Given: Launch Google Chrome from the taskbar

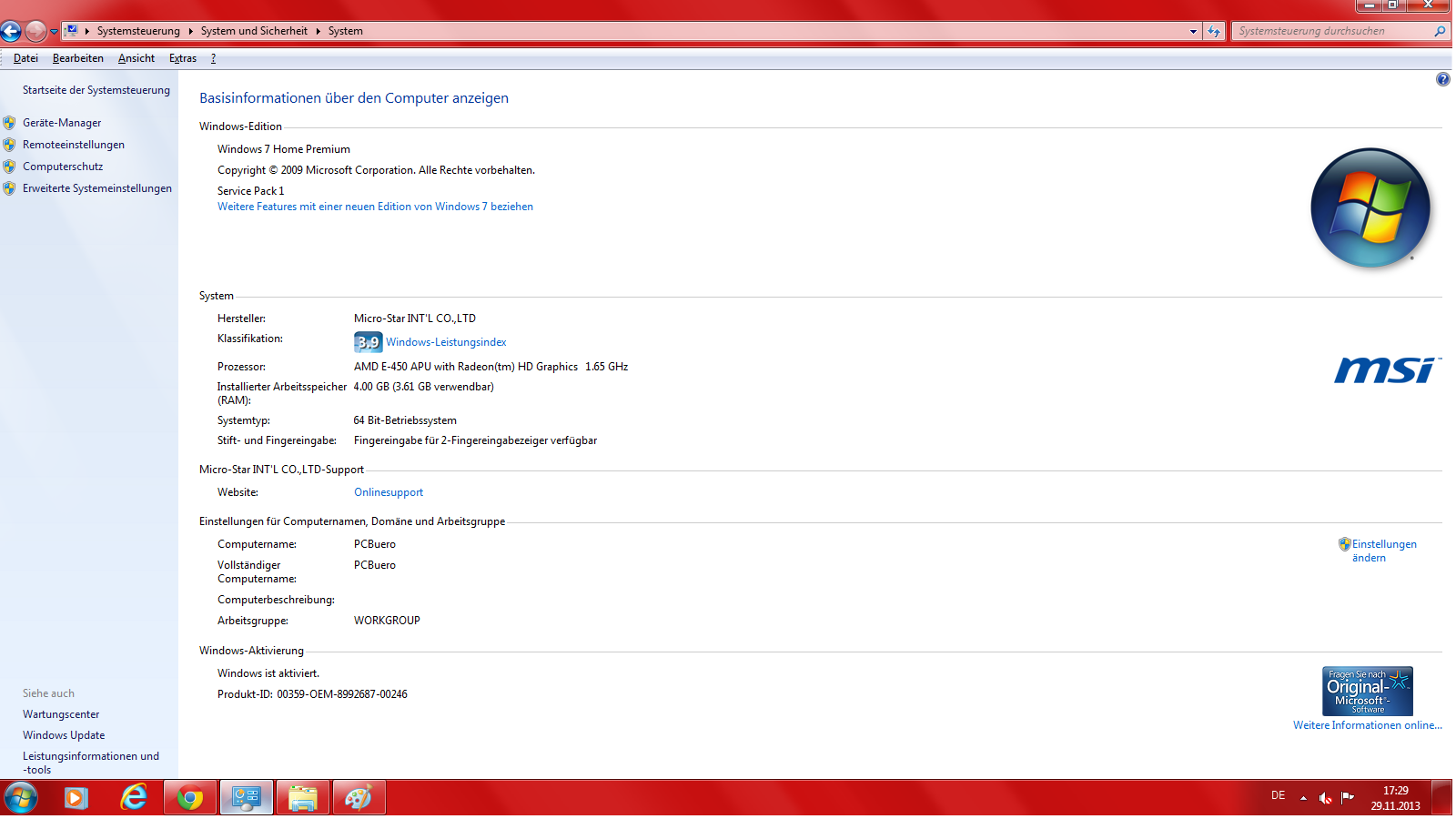Looking at the screenshot, I should (189, 797).
